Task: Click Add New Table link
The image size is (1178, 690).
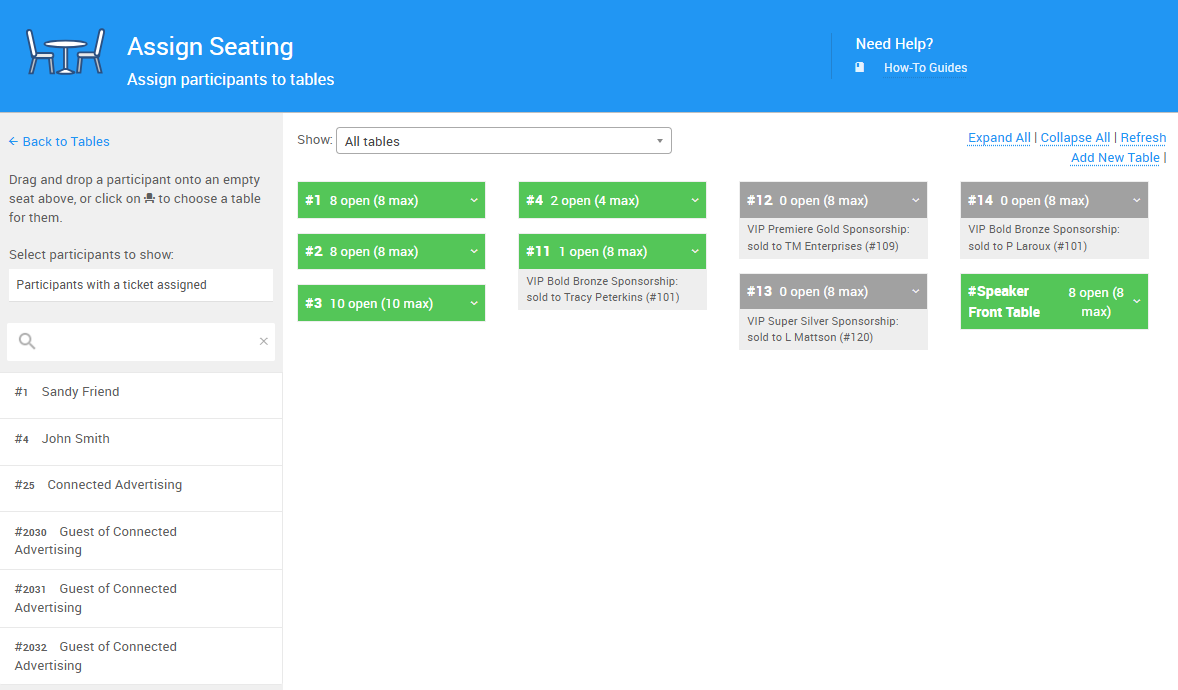Action: [1115, 158]
